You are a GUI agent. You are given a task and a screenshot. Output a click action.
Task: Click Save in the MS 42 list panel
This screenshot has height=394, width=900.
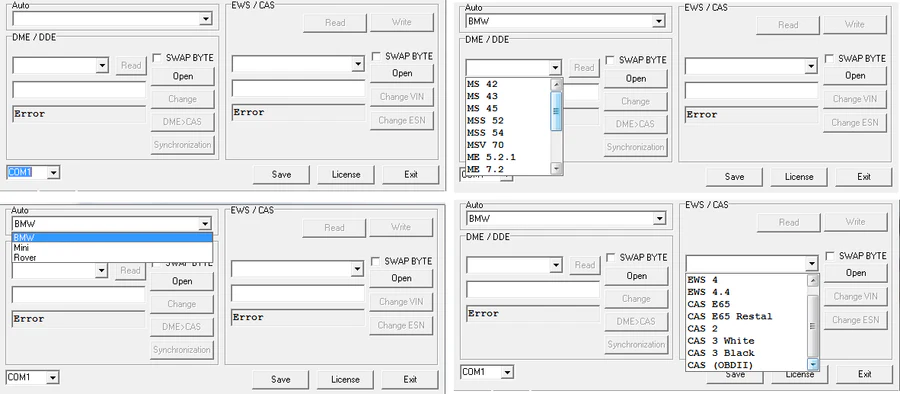[734, 177]
